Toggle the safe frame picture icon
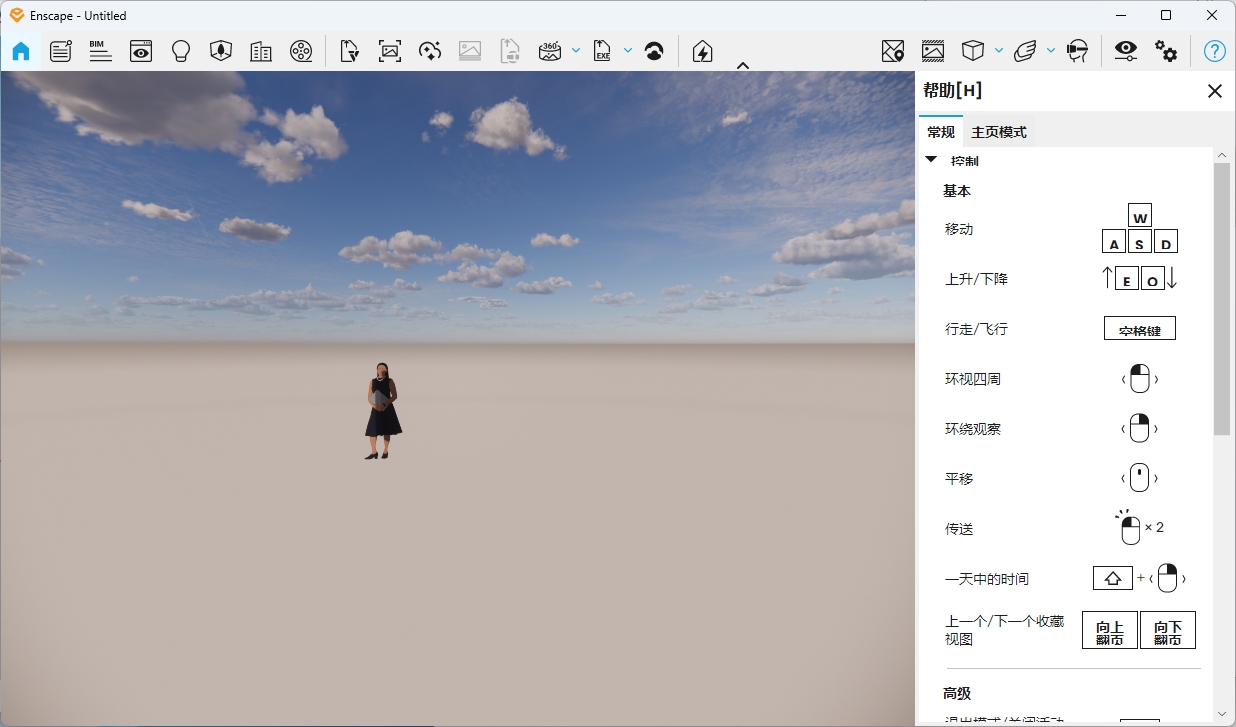Viewport: 1236px width, 727px height. click(x=932, y=51)
